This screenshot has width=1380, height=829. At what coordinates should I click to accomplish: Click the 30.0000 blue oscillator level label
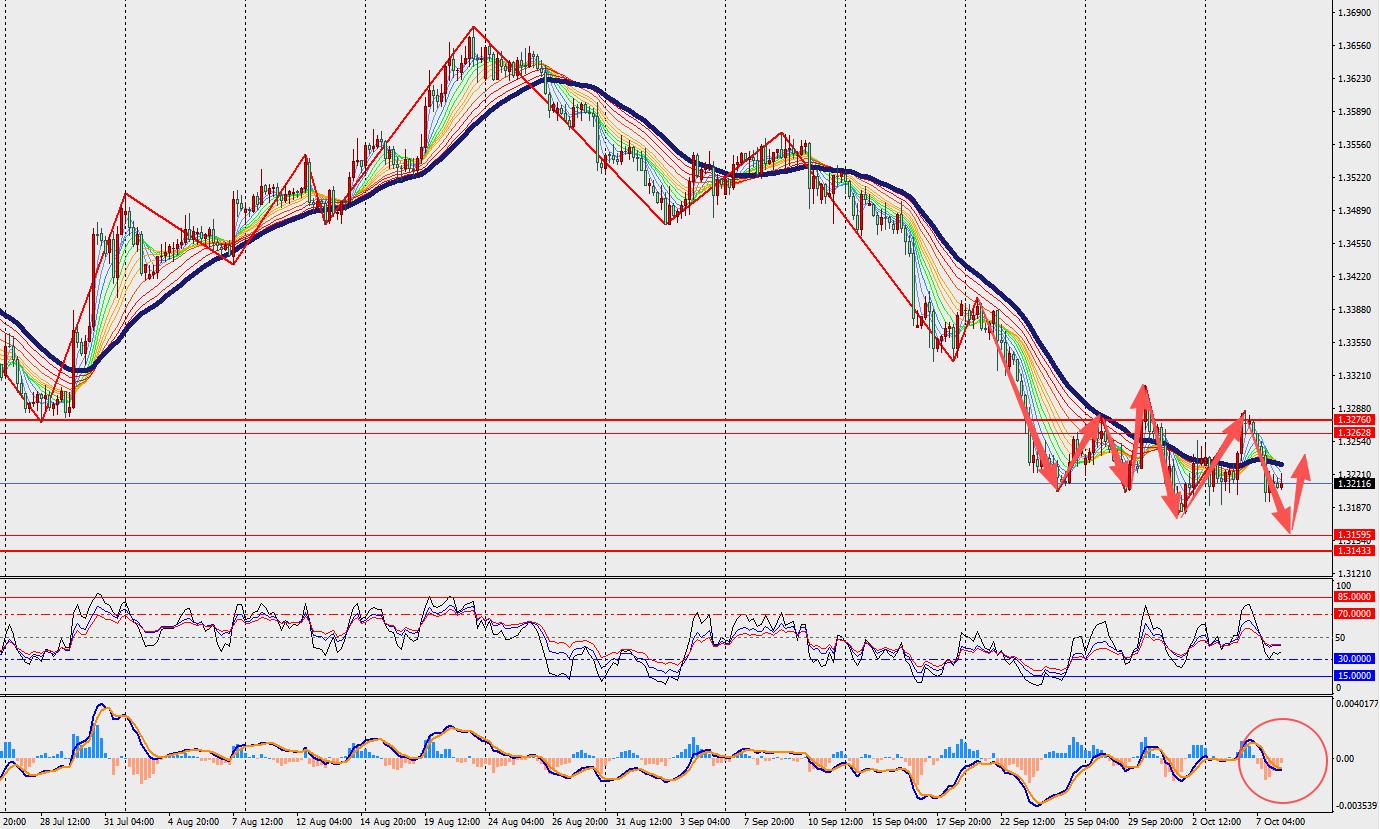[1354, 659]
